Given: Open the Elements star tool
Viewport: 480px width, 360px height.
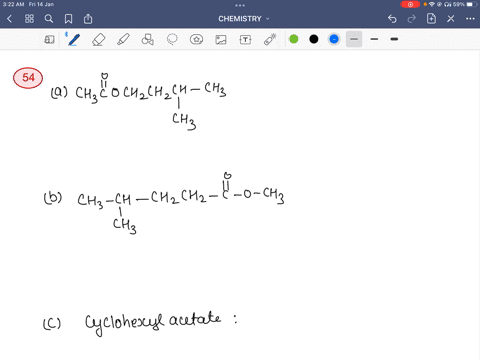Looking at the screenshot, I should point(196,39).
